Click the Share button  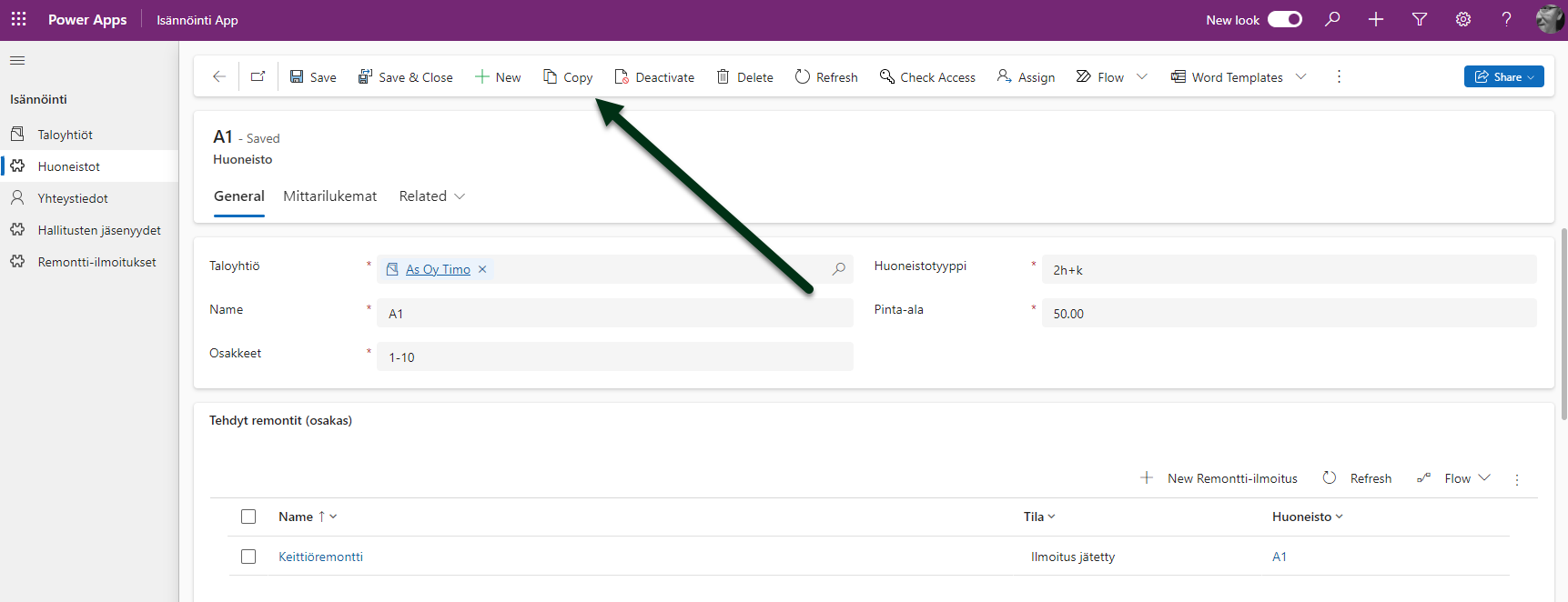[x=1502, y=77]
